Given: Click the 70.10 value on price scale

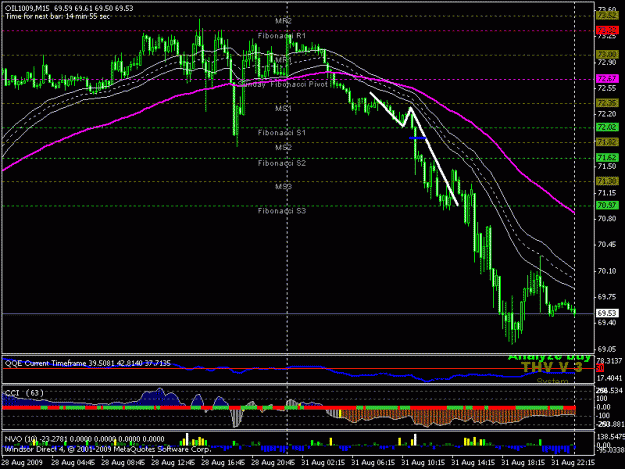Looking at the screenshot, I should pyautogui.click(x=607, y=271).
